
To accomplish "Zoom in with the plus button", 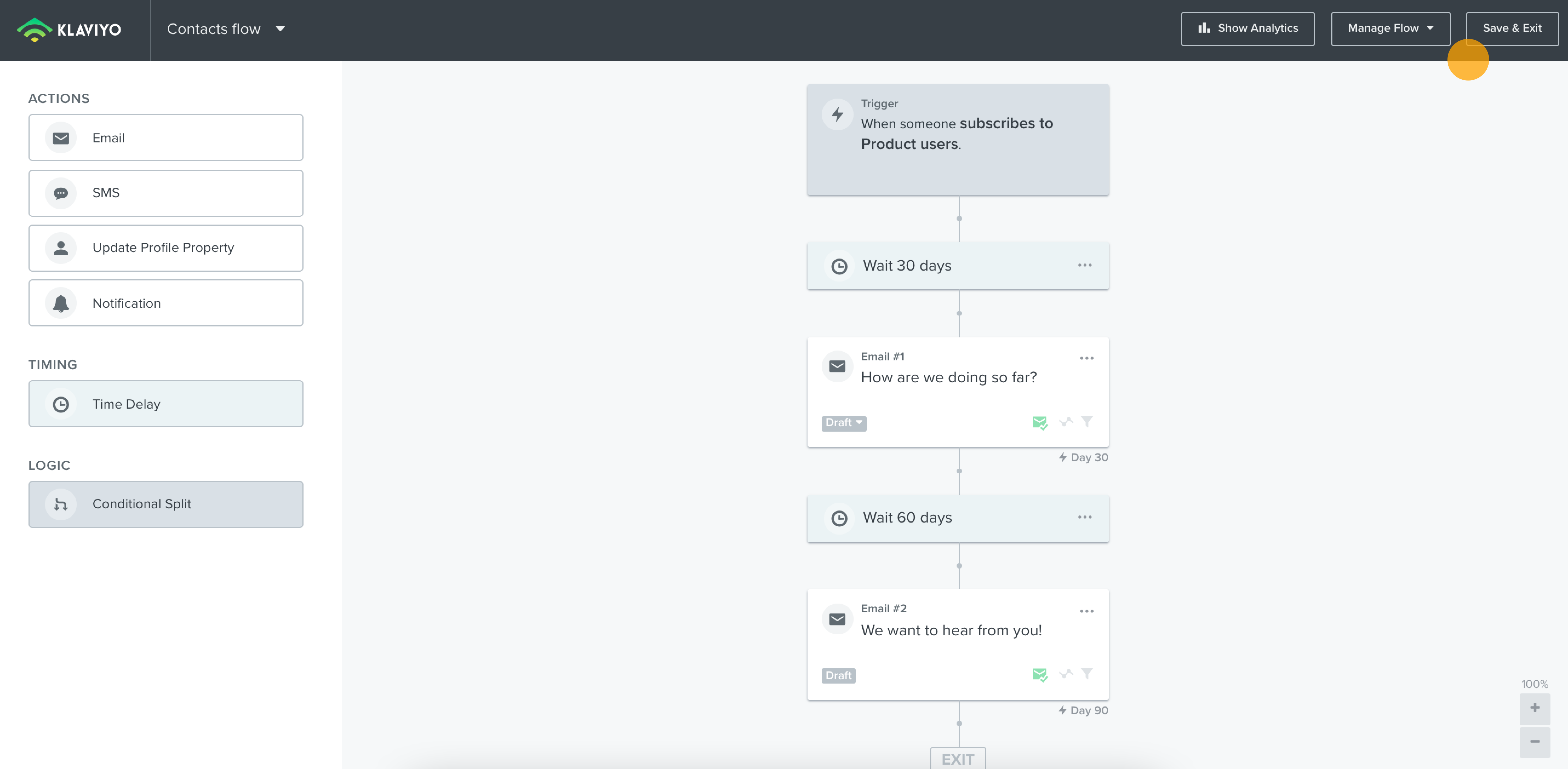I will pos(1535,708).
